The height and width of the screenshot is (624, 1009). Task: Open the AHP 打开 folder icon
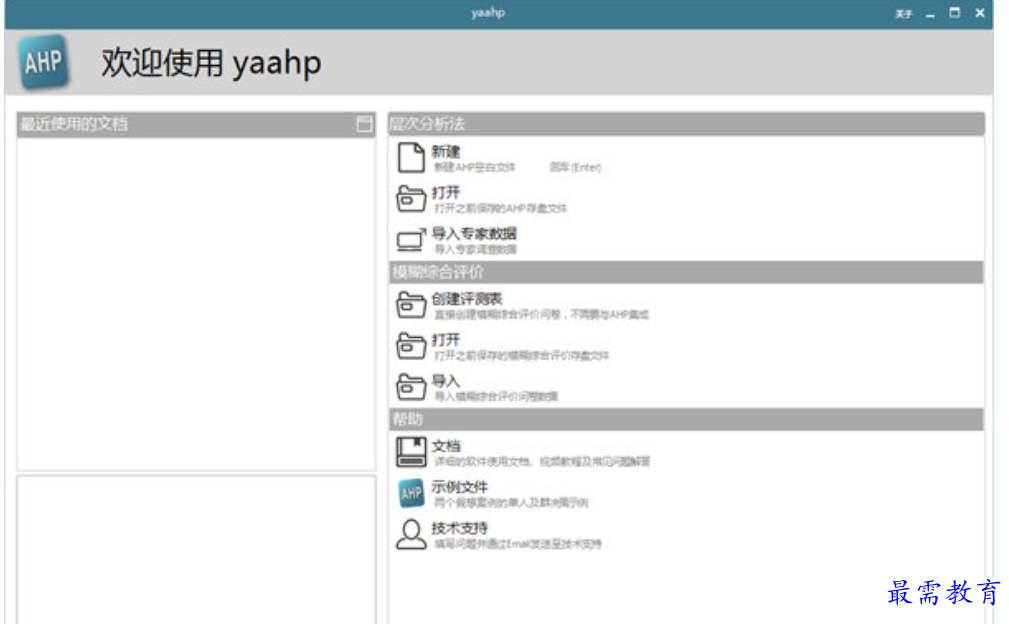[x=411, y=199]
